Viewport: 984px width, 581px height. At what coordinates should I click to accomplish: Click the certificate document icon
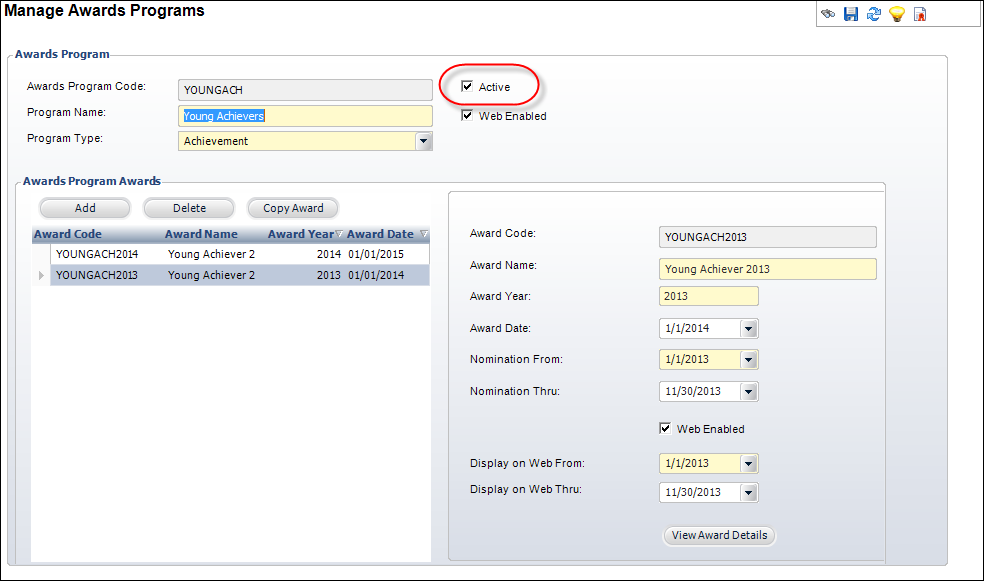click(x=919, y=14)
